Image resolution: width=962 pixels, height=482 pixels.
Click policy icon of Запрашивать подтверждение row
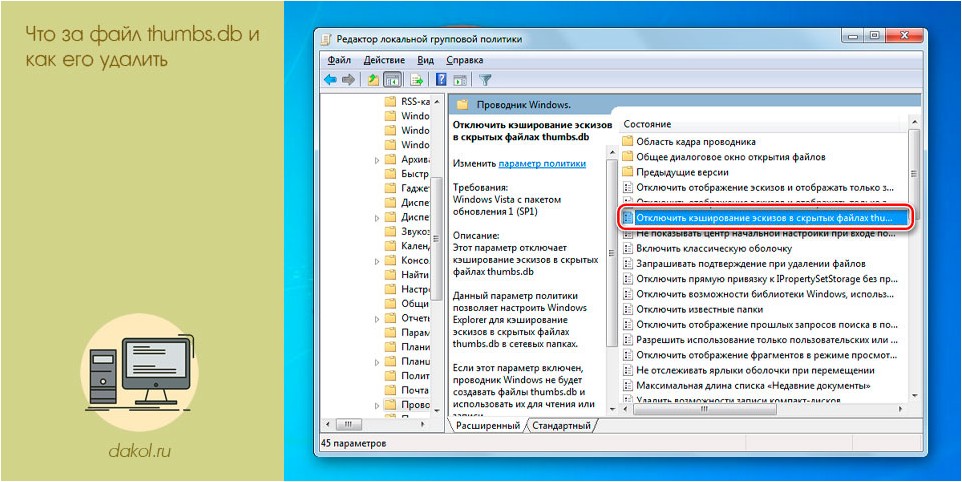tap(627, 264)
